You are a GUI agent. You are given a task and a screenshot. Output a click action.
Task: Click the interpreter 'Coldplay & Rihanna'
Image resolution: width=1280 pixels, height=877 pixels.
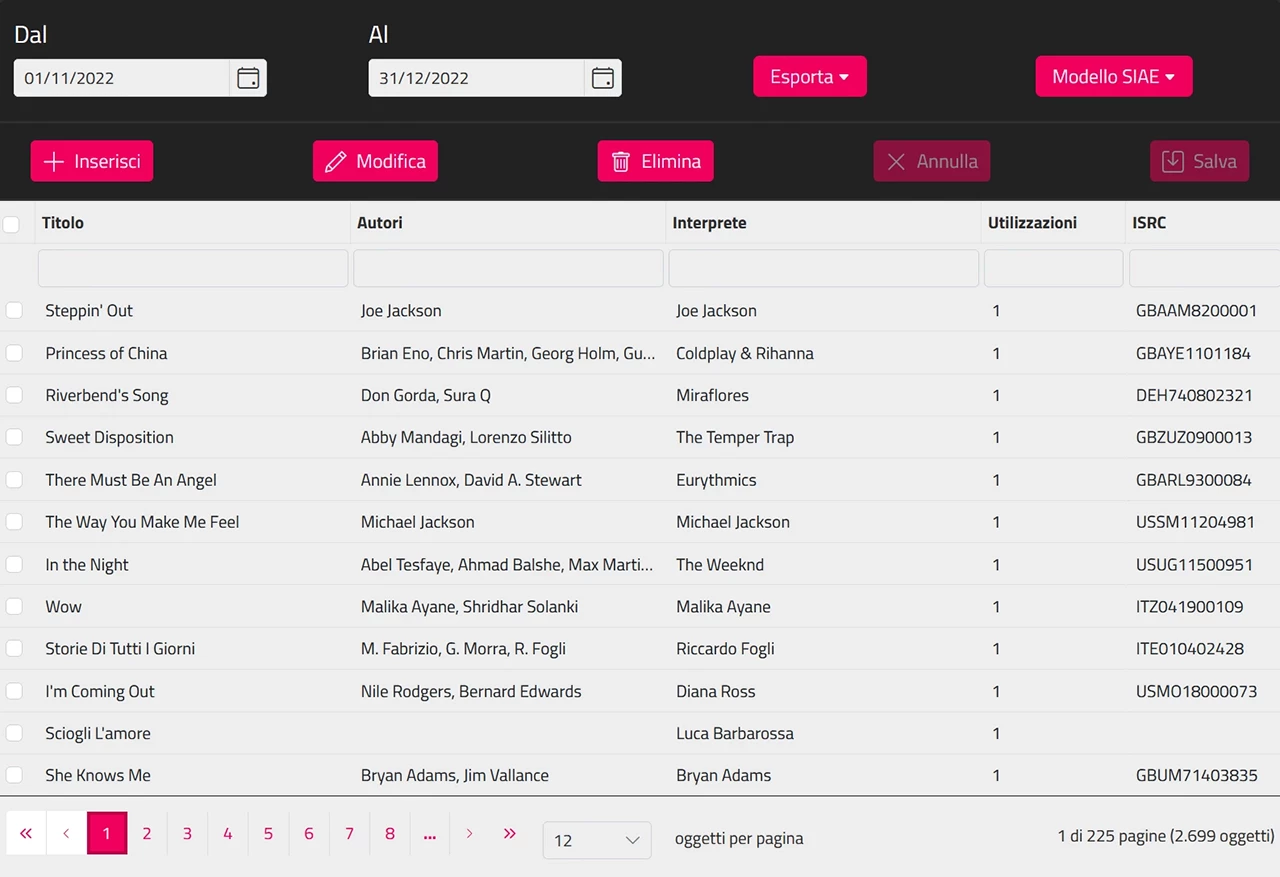click(745, 353)
